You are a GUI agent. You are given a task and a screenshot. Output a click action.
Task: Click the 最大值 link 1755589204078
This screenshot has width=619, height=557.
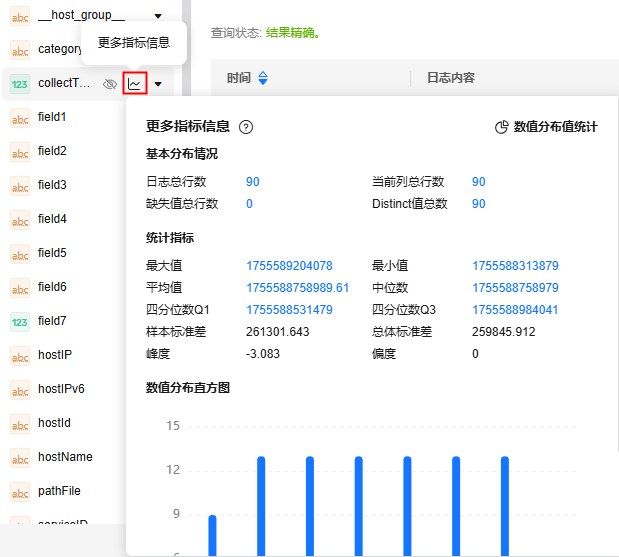pos(289,266)
